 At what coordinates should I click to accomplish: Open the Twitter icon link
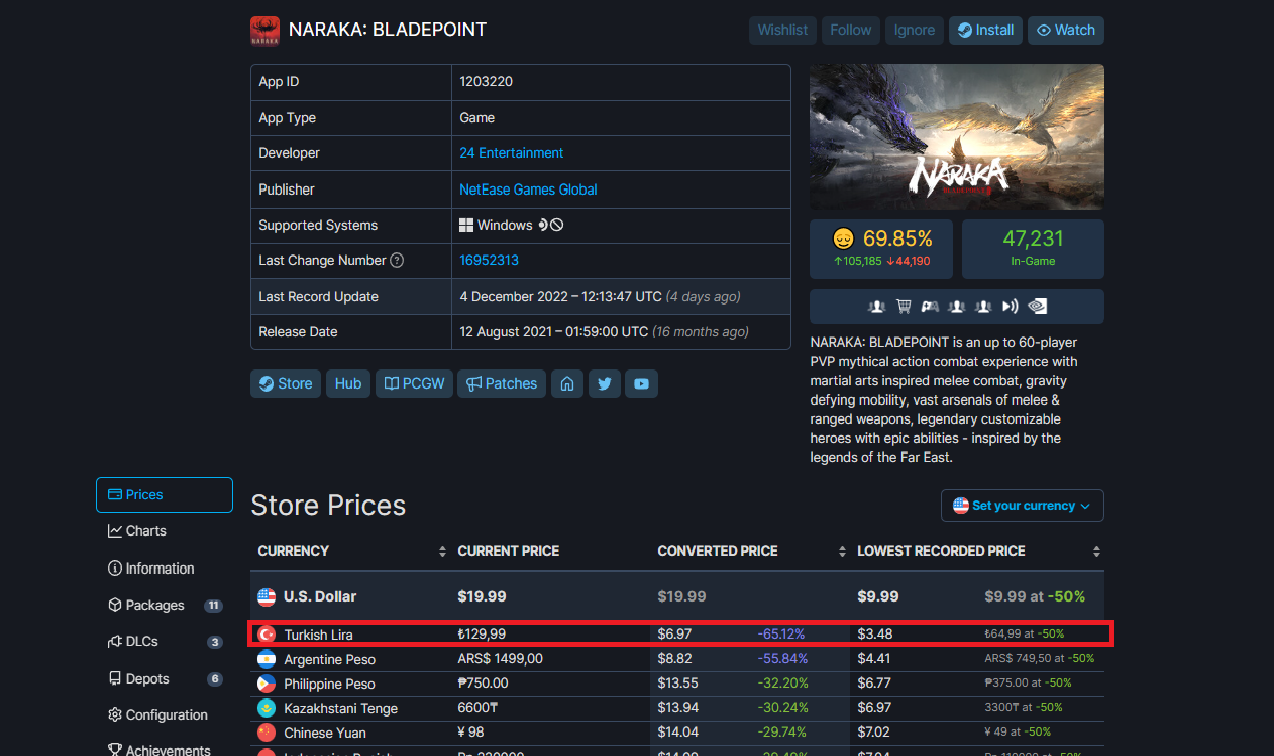pyautogui.click(x=604, y=384)
